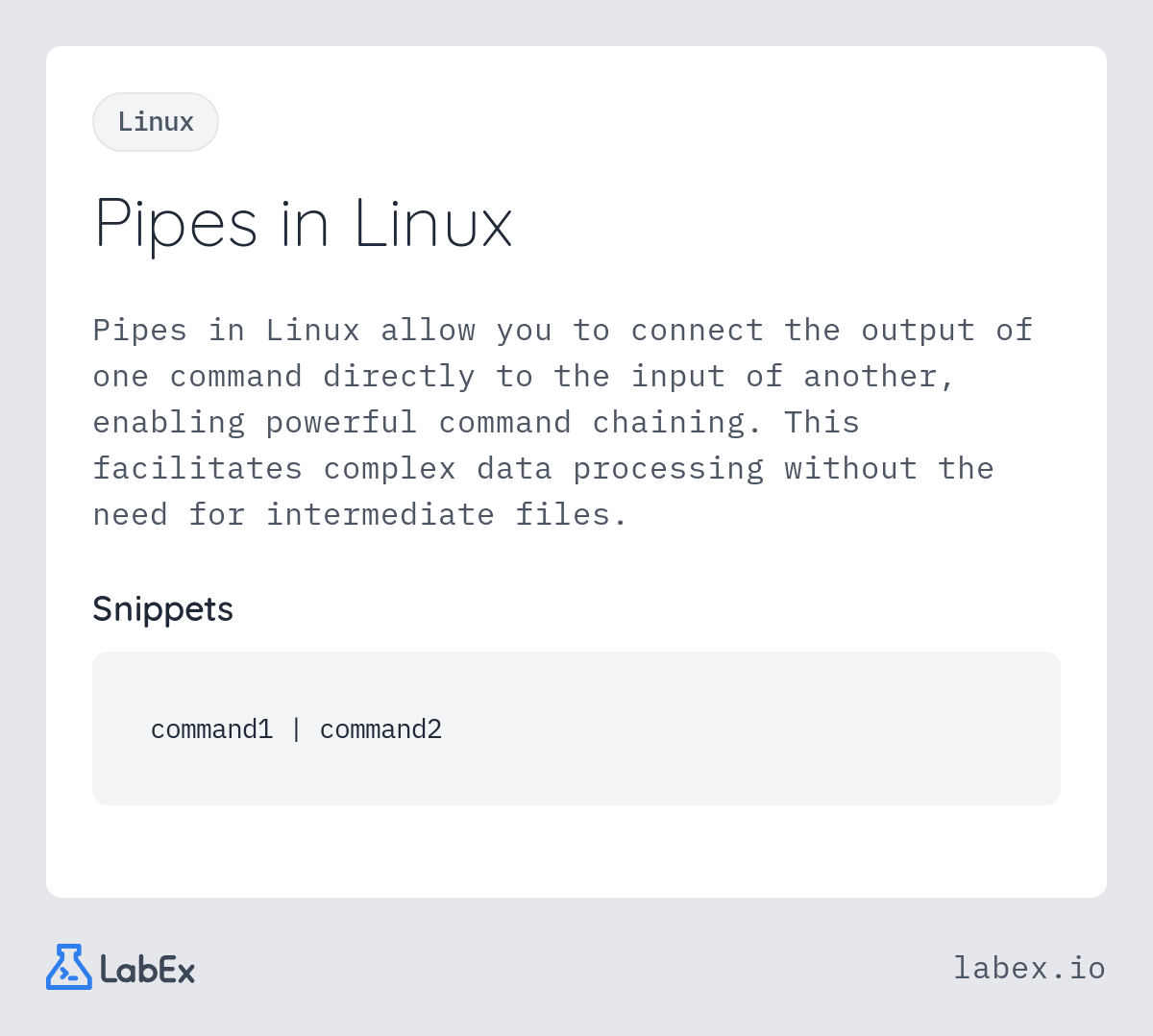The image size is (1153, 1036).
Task: Click command1 in the code snippet
Action: (211, 729)
